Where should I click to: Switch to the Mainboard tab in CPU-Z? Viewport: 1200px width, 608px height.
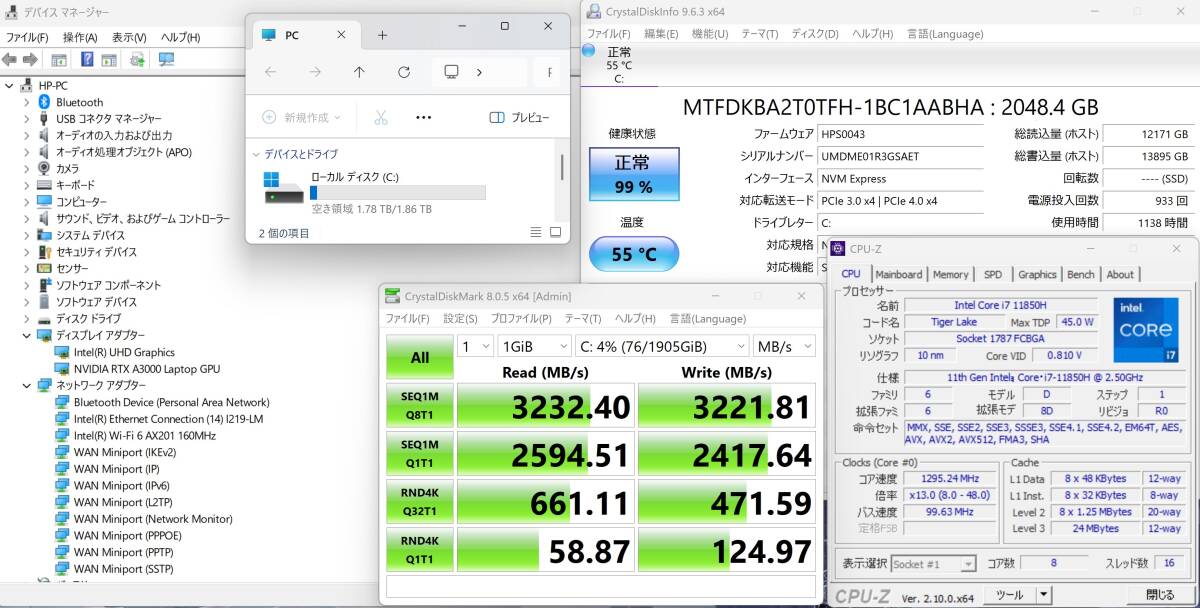click(x=898, y=274)
